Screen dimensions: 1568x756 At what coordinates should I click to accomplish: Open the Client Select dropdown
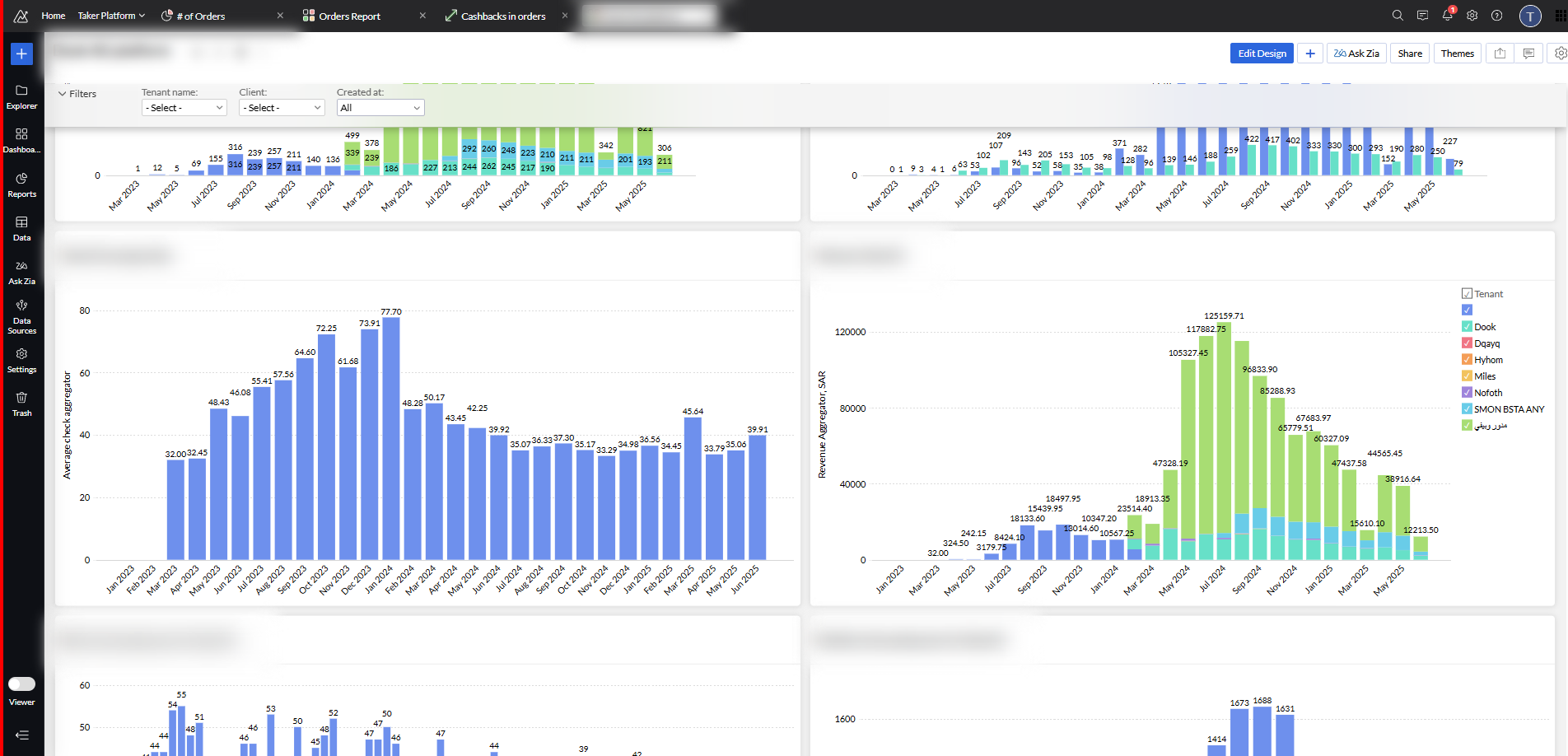[282, 108]
